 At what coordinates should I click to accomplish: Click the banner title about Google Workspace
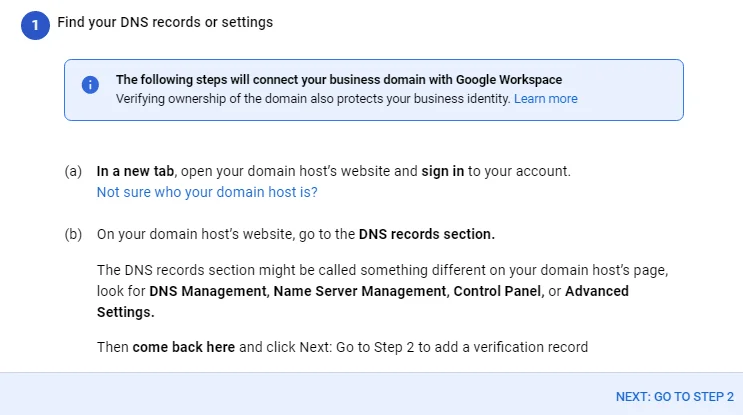pos(339,80)
